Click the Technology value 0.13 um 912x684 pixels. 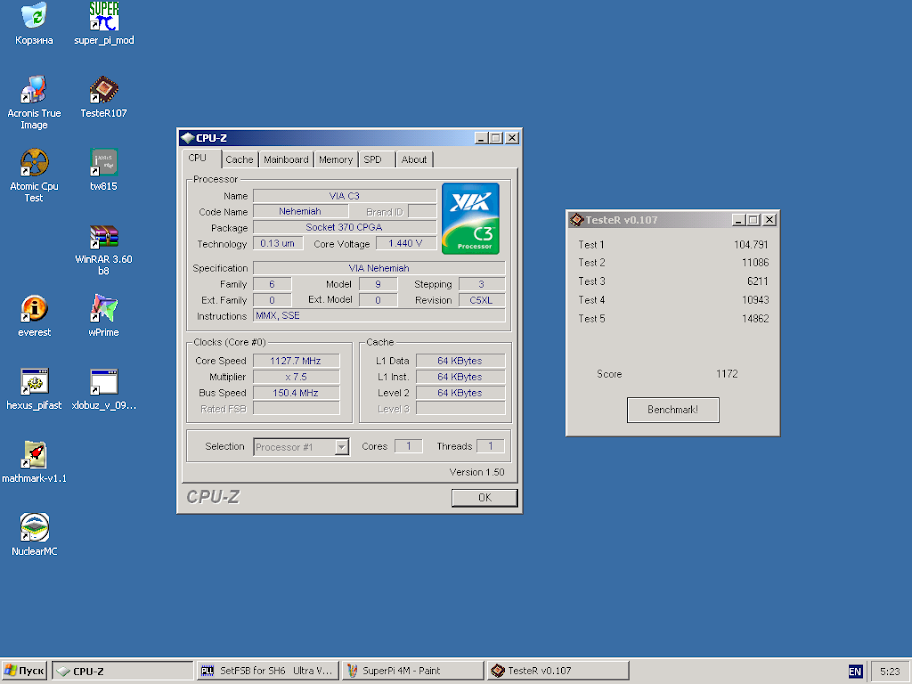click(278, 243)
